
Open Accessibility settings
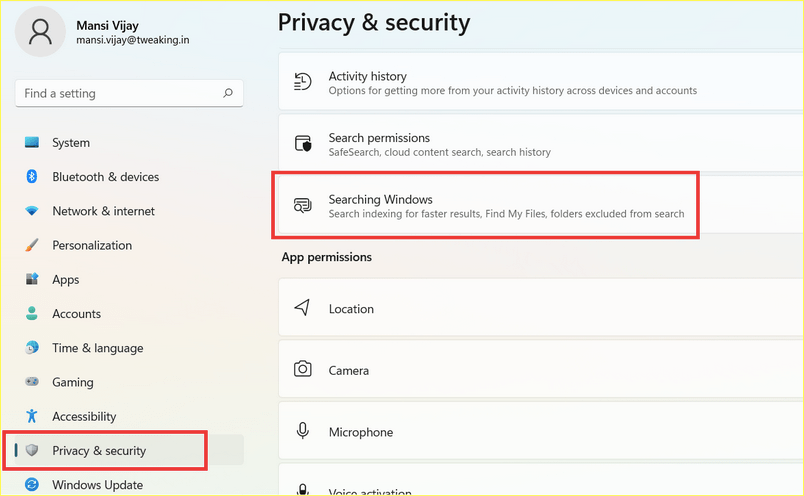tap(129, 416)
